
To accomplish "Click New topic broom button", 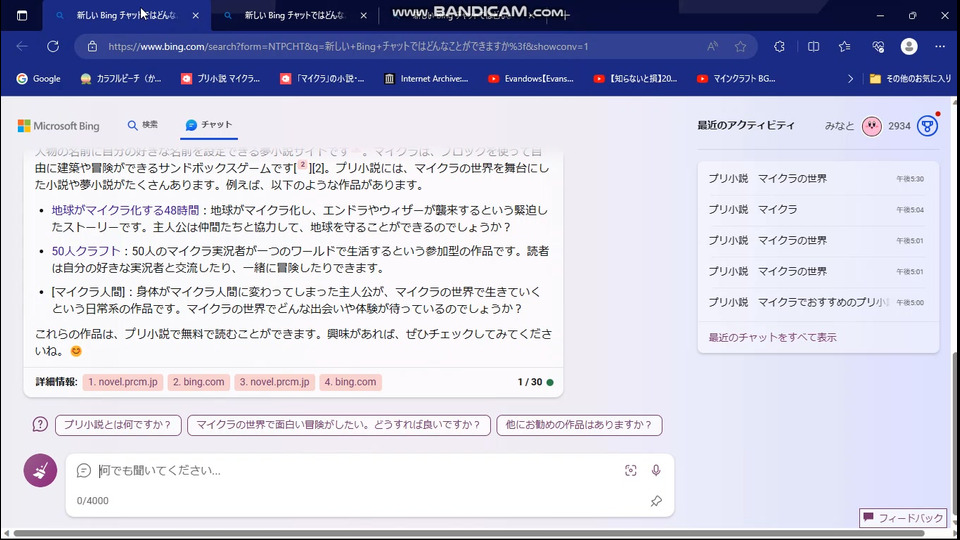I will click(x=40, y=470).
